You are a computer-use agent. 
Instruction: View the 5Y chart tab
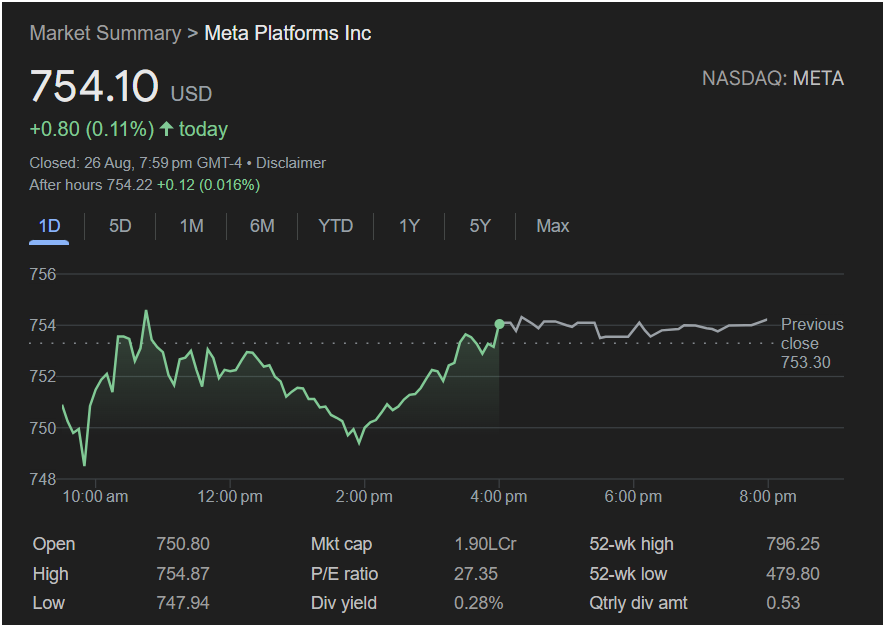click(480, 226)
